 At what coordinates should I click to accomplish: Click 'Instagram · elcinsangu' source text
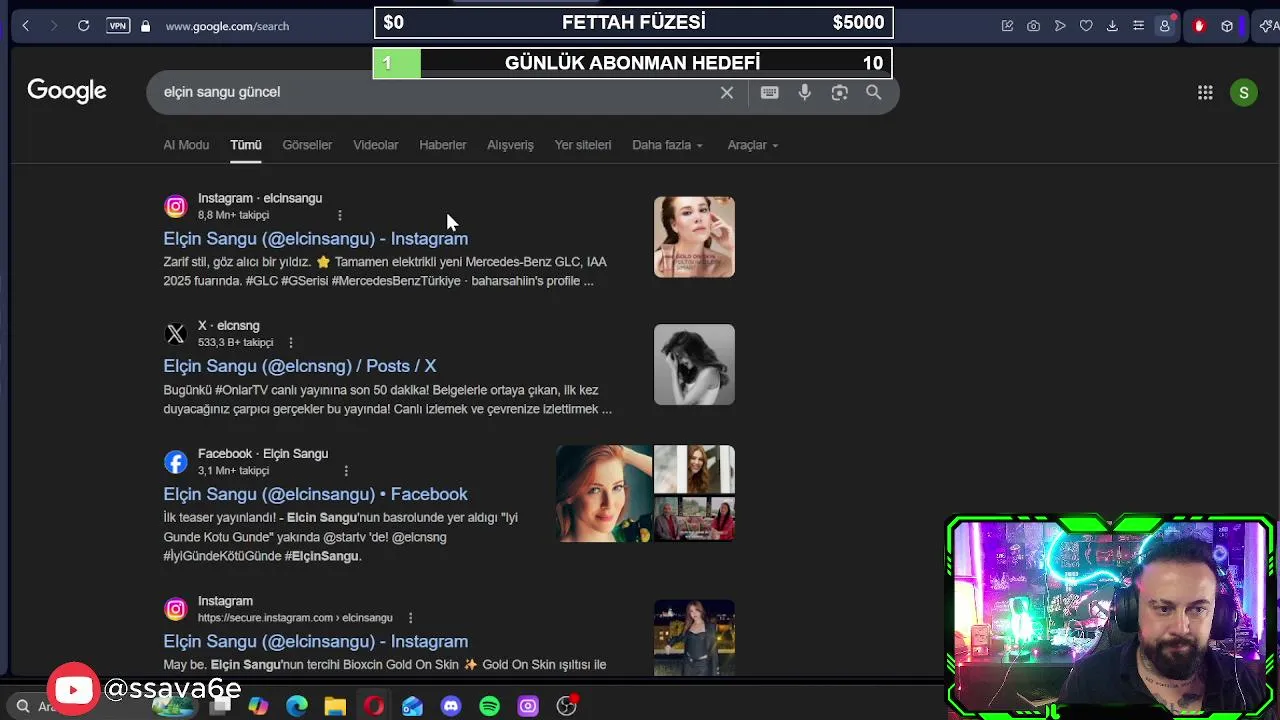click(260, 198)
